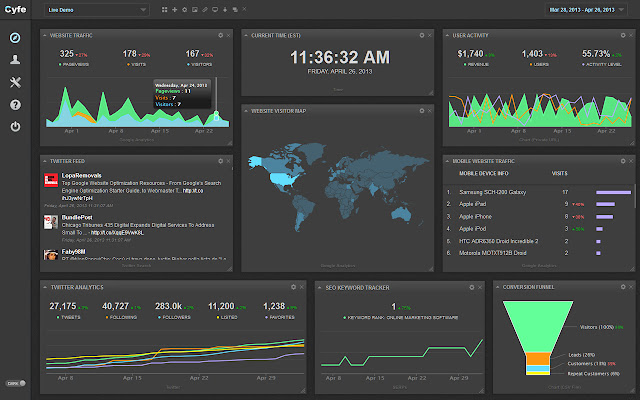Click the user account icon in sidebar

click(15, 60)
